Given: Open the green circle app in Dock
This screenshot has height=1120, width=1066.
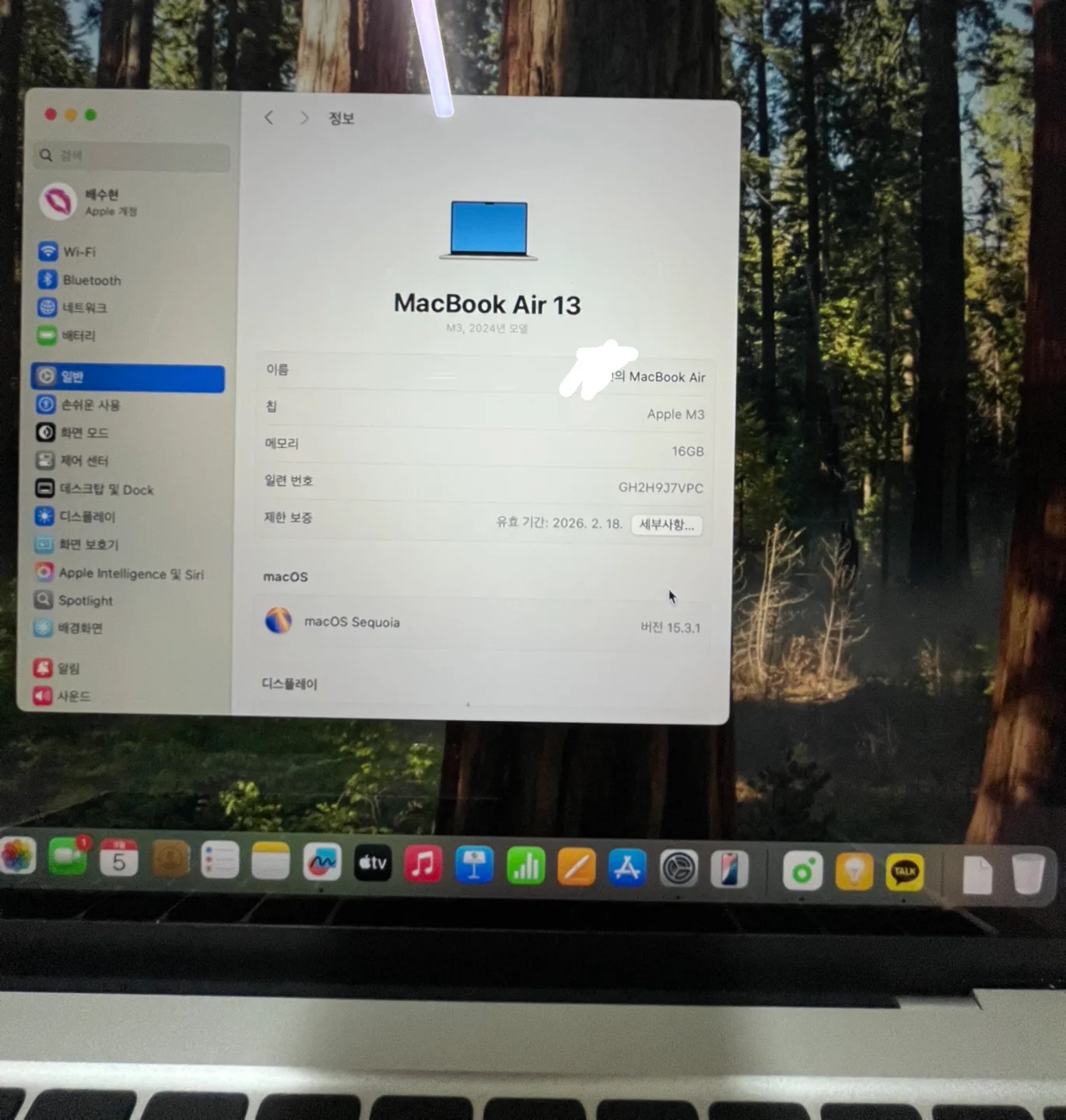Looking at the screenshot, I should pyautogui.click(x=803, y=870).
